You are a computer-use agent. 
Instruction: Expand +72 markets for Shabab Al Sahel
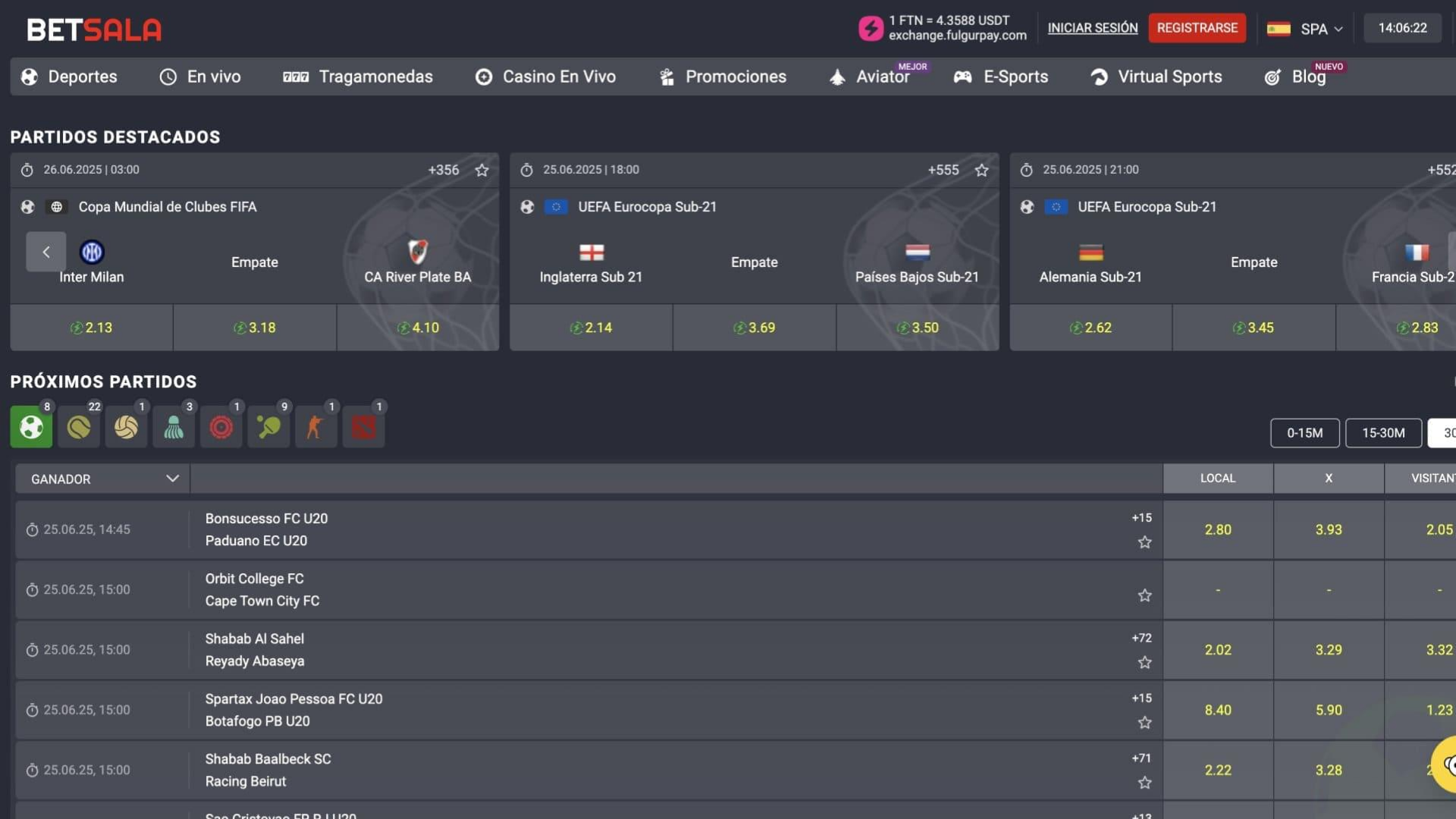(1141, 638)
